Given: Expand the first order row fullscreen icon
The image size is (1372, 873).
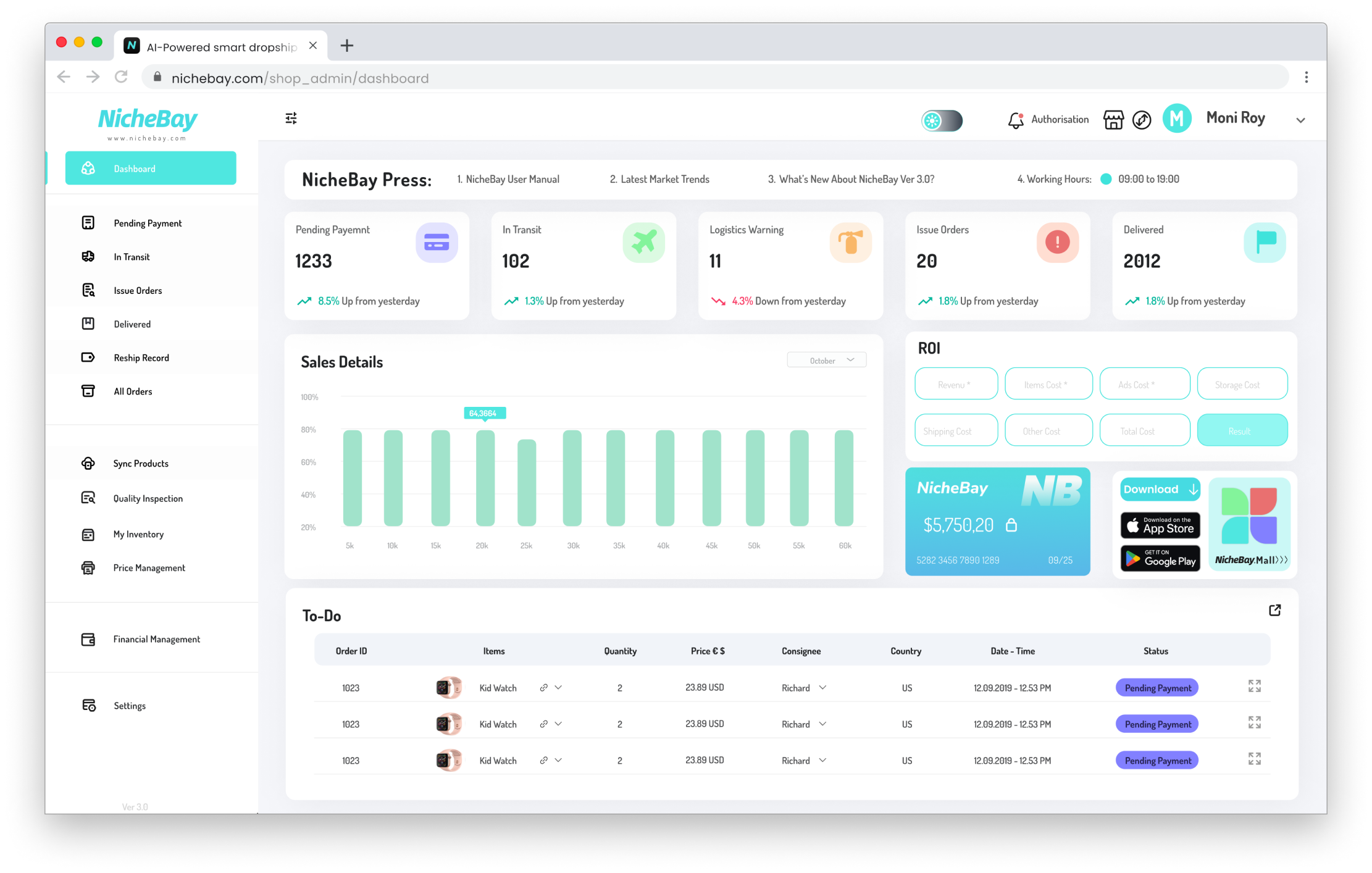Looking at the screenshot, I should click(x=1254, y=686).
